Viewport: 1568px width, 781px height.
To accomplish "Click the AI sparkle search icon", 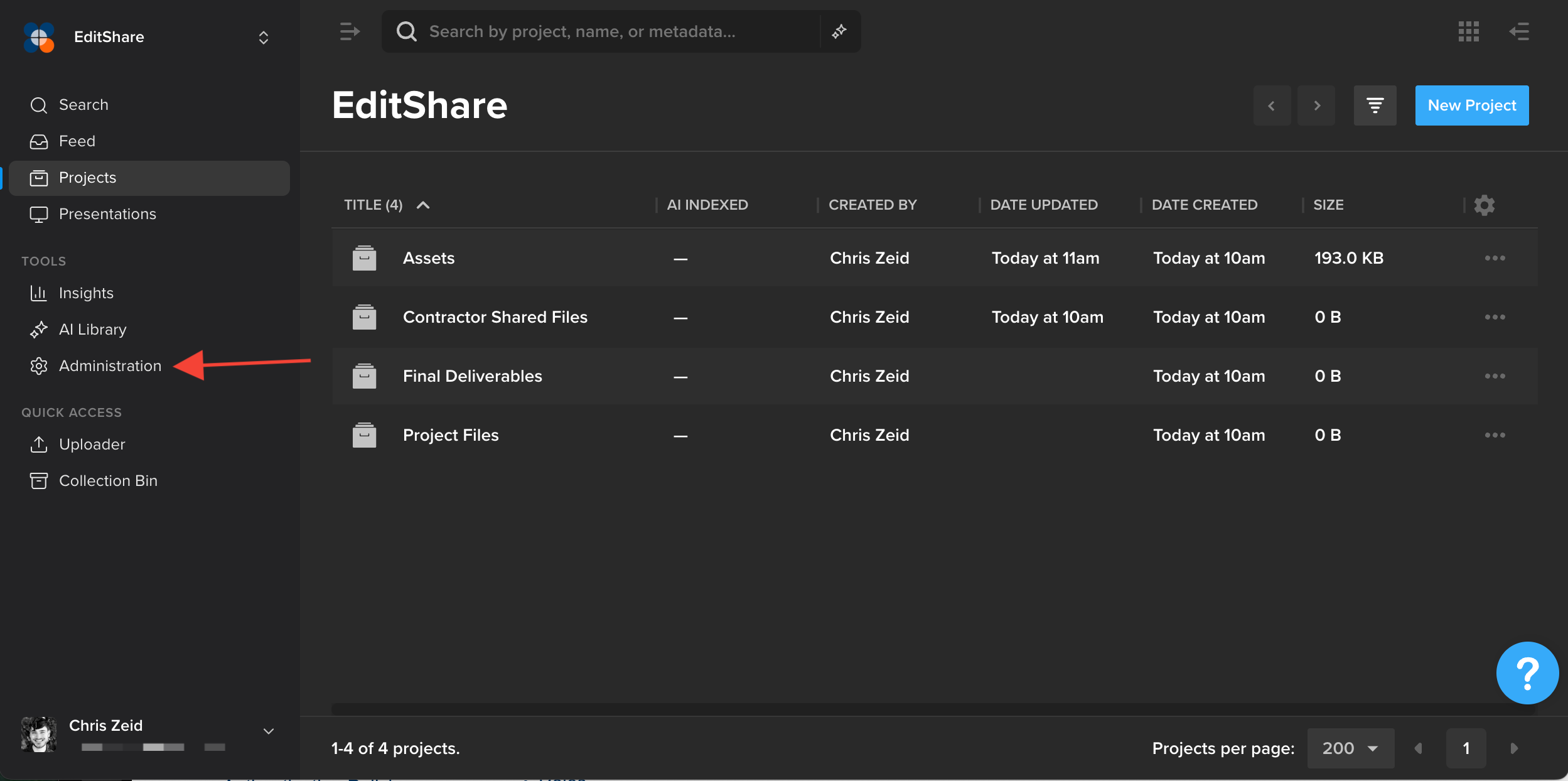I will pyautogui.click(x=839, y=31).
